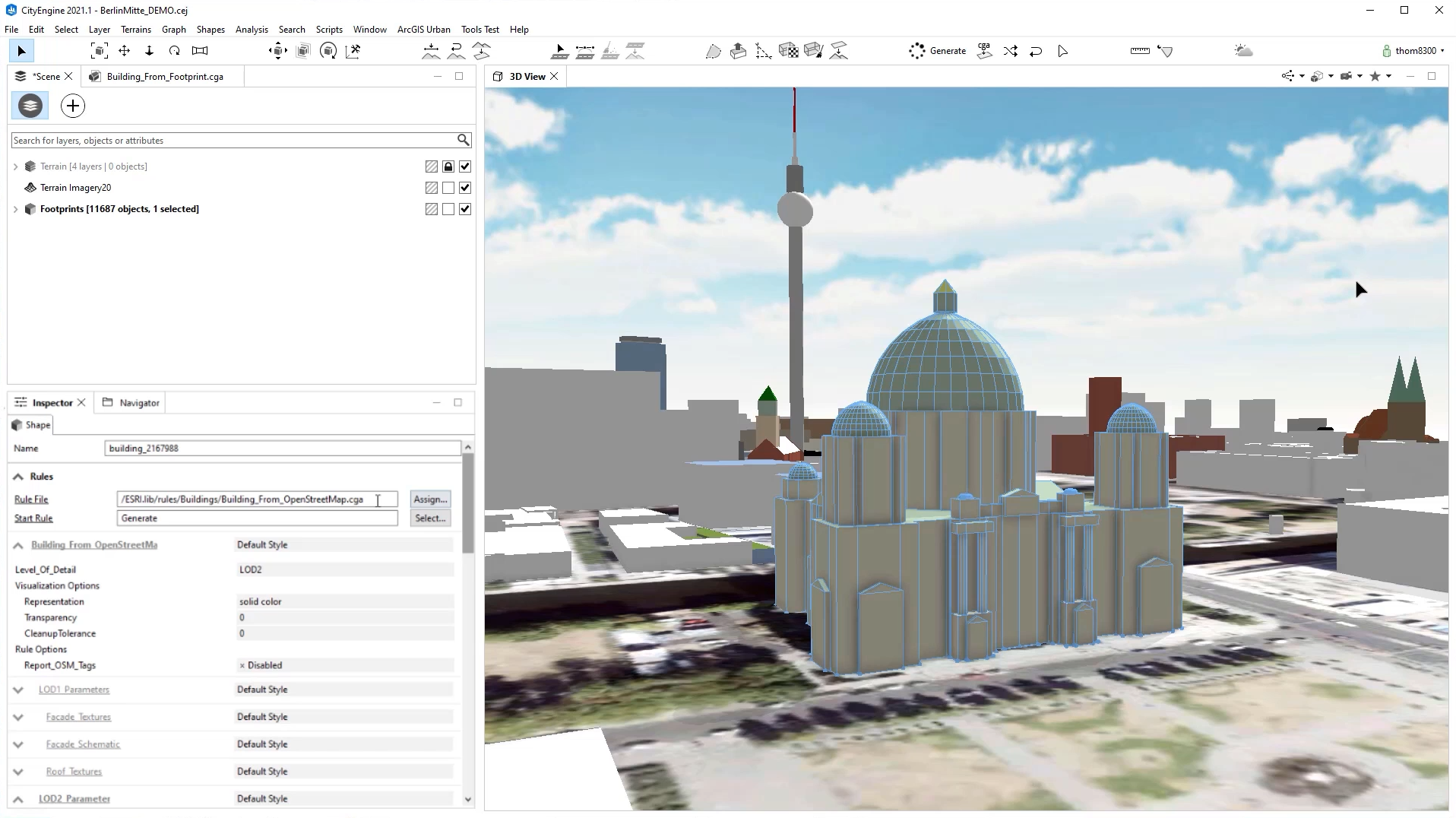Click the Generate models toolbar button
Viewport: 1456px width, 818px height.
(938, 51)
